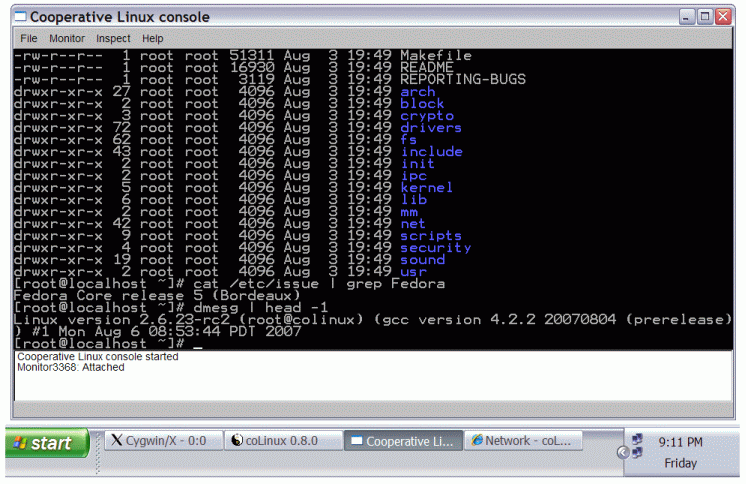Click the upper network connection tray icon
The height and width of the screenshot is (484, 746).
click(637, 438)
